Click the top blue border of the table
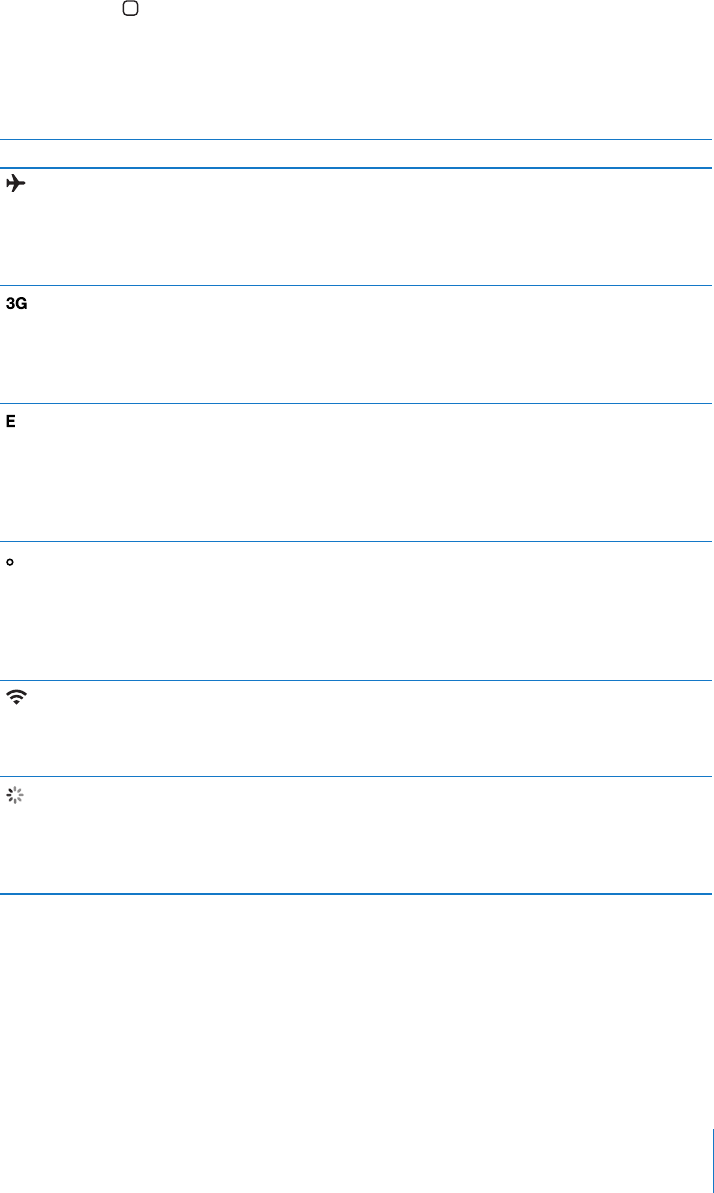 coord(356,139)
